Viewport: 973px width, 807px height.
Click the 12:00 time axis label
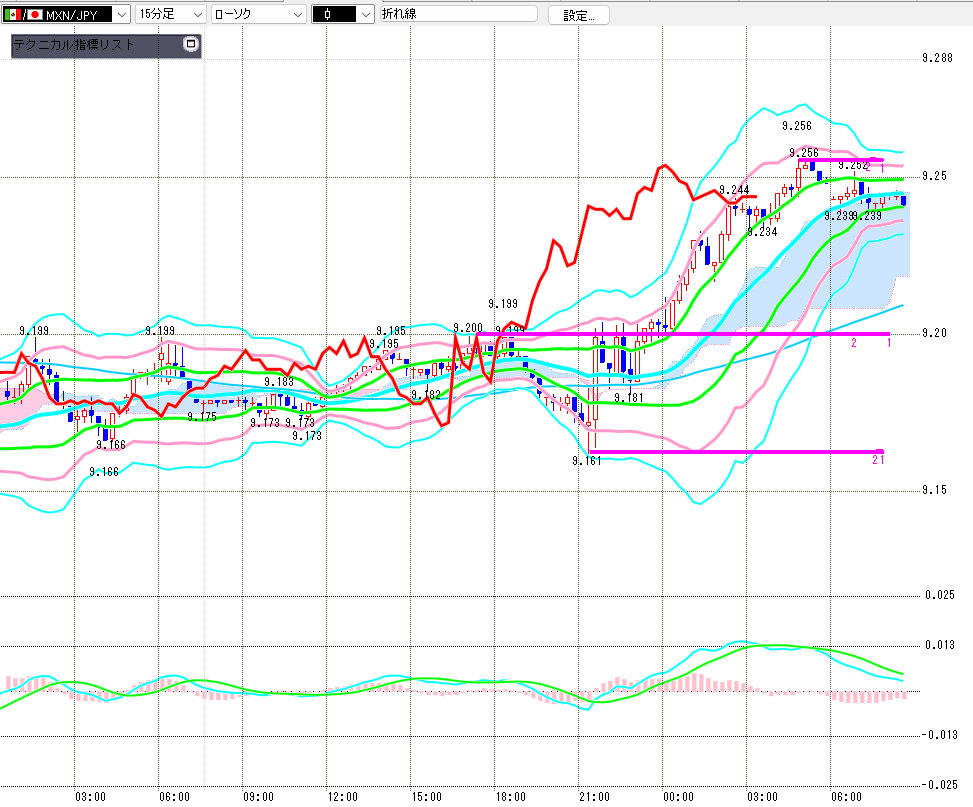[343, 796]
